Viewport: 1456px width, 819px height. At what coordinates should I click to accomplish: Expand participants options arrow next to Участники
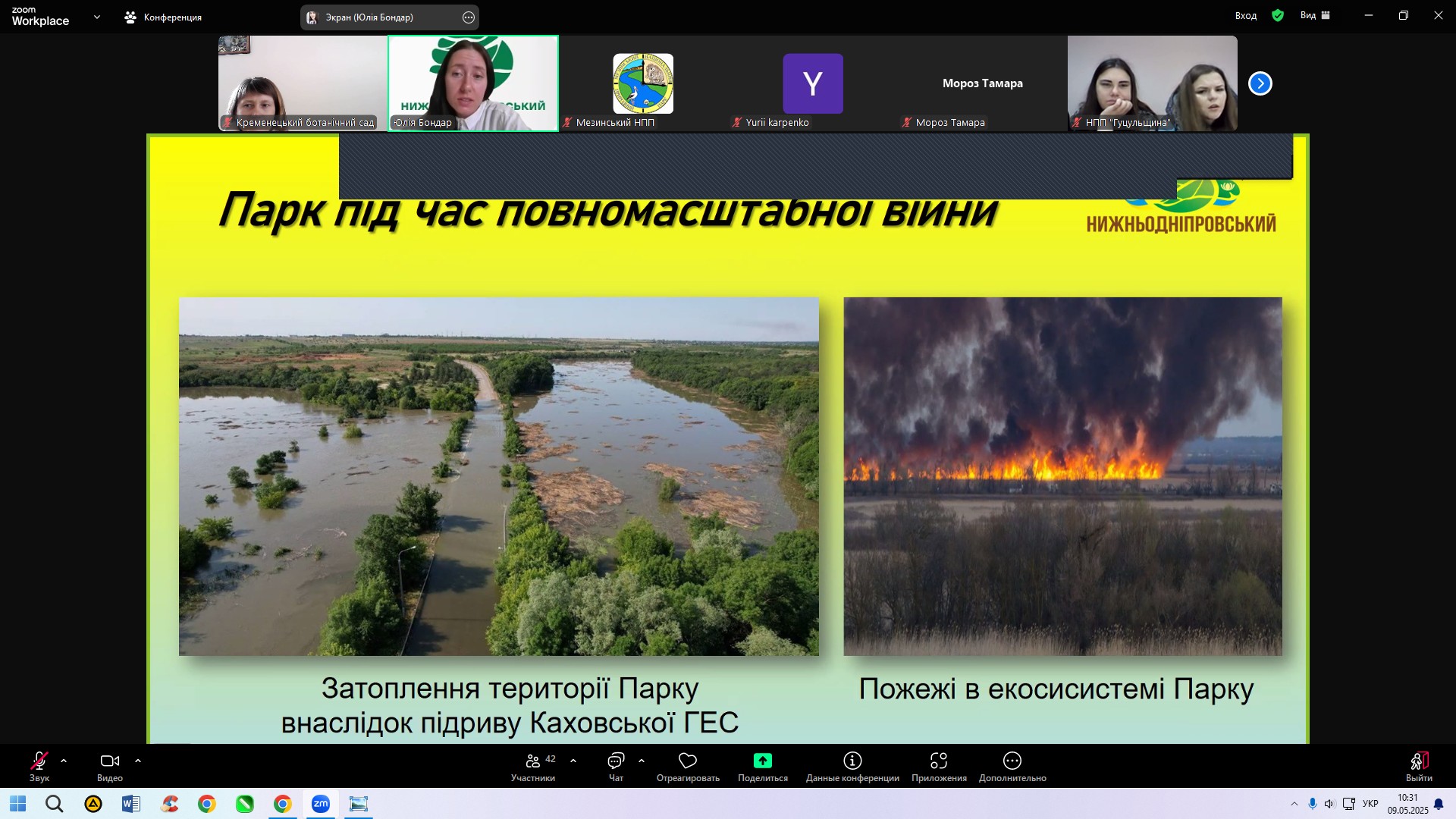pyautogui.click(x=573, y=761)
